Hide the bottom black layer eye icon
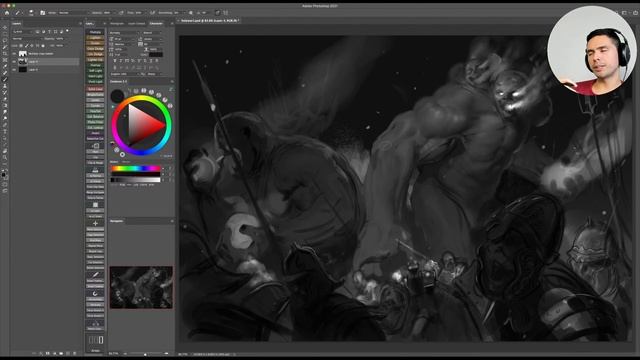The image size is (640, 360). click(x=14, y=69)
